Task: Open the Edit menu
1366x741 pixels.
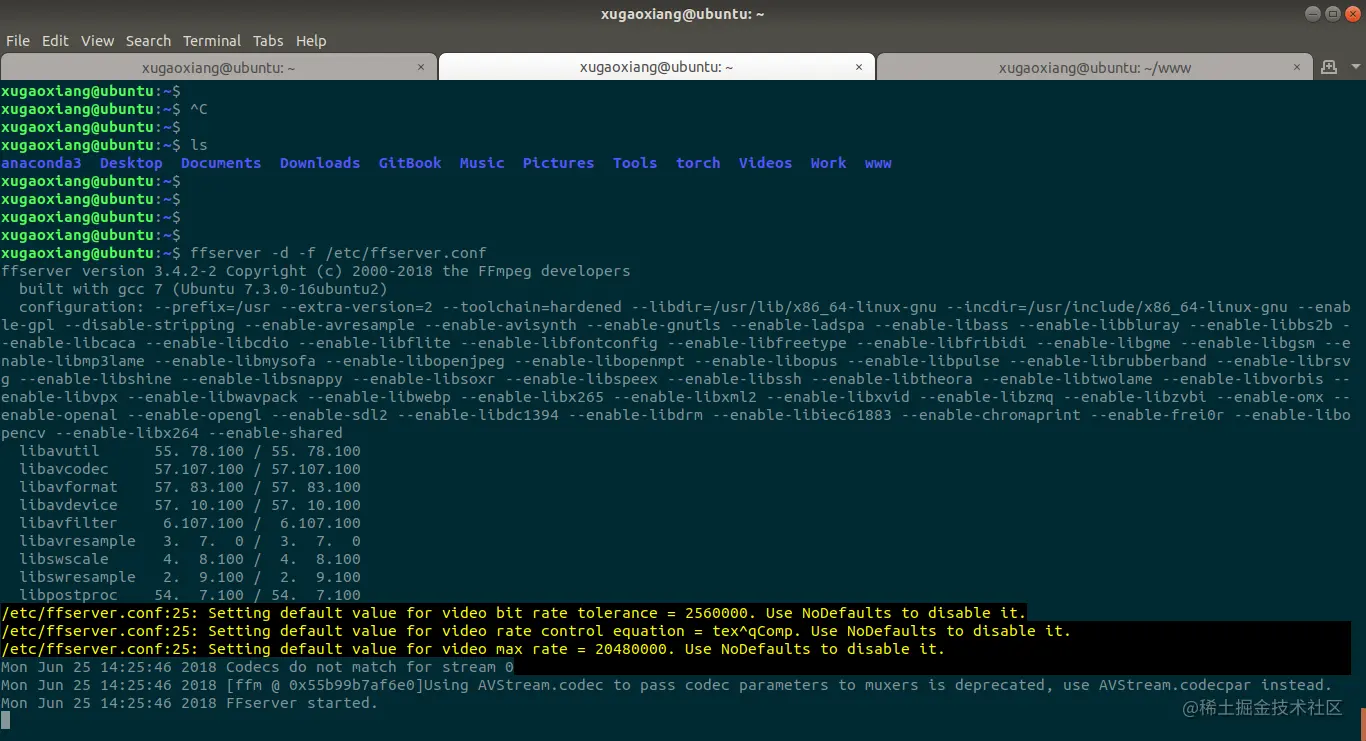Action: (x=55, y=41)
